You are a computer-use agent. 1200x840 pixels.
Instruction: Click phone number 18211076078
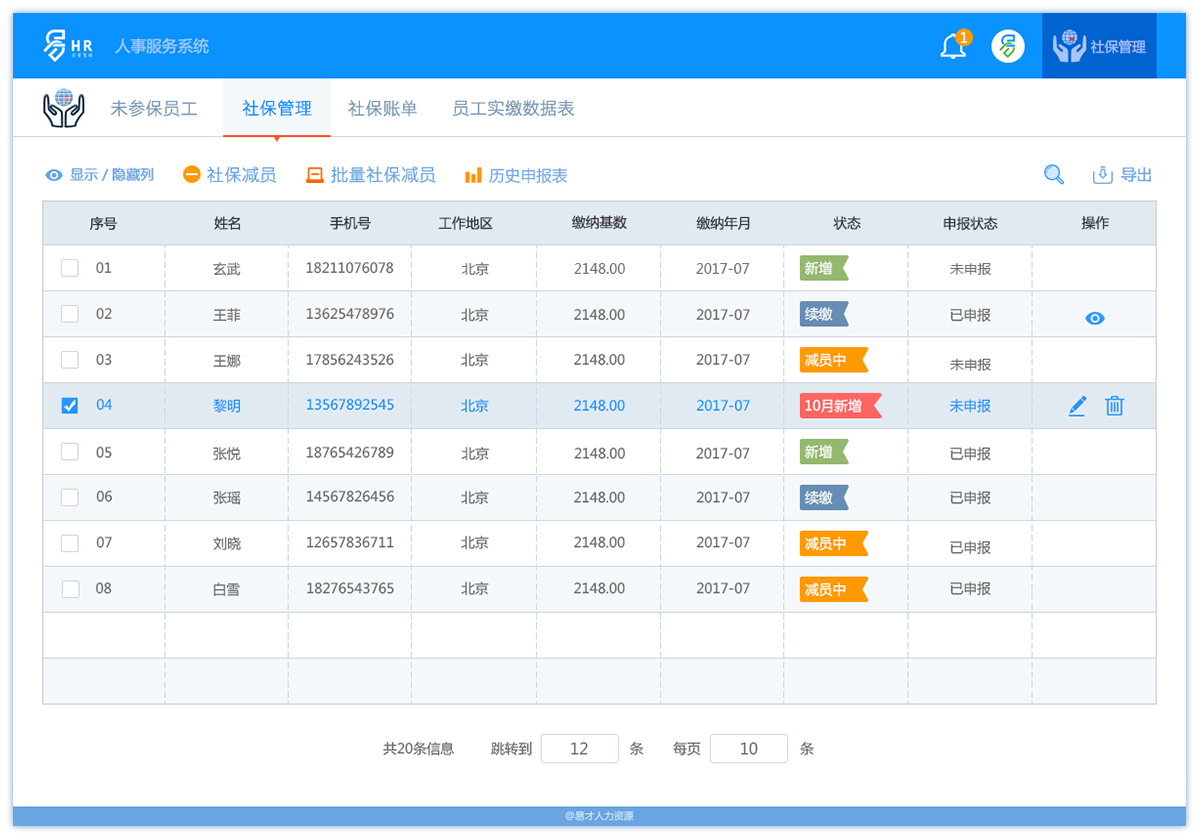(350, 268)
